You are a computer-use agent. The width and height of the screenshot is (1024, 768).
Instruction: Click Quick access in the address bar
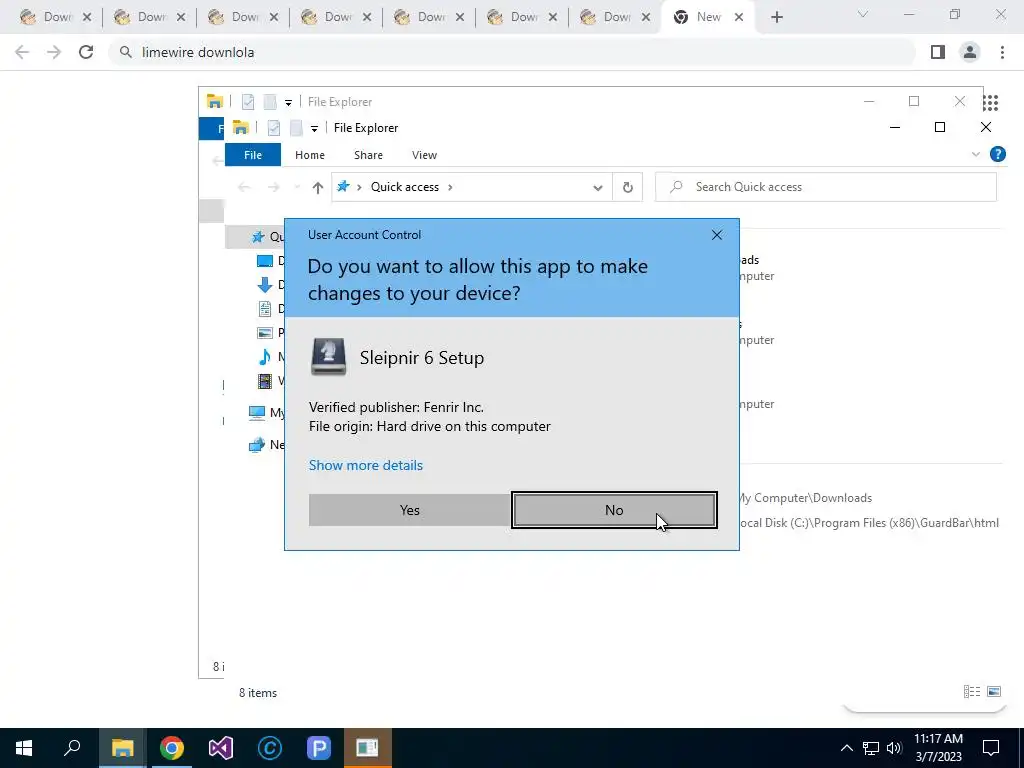405,187
